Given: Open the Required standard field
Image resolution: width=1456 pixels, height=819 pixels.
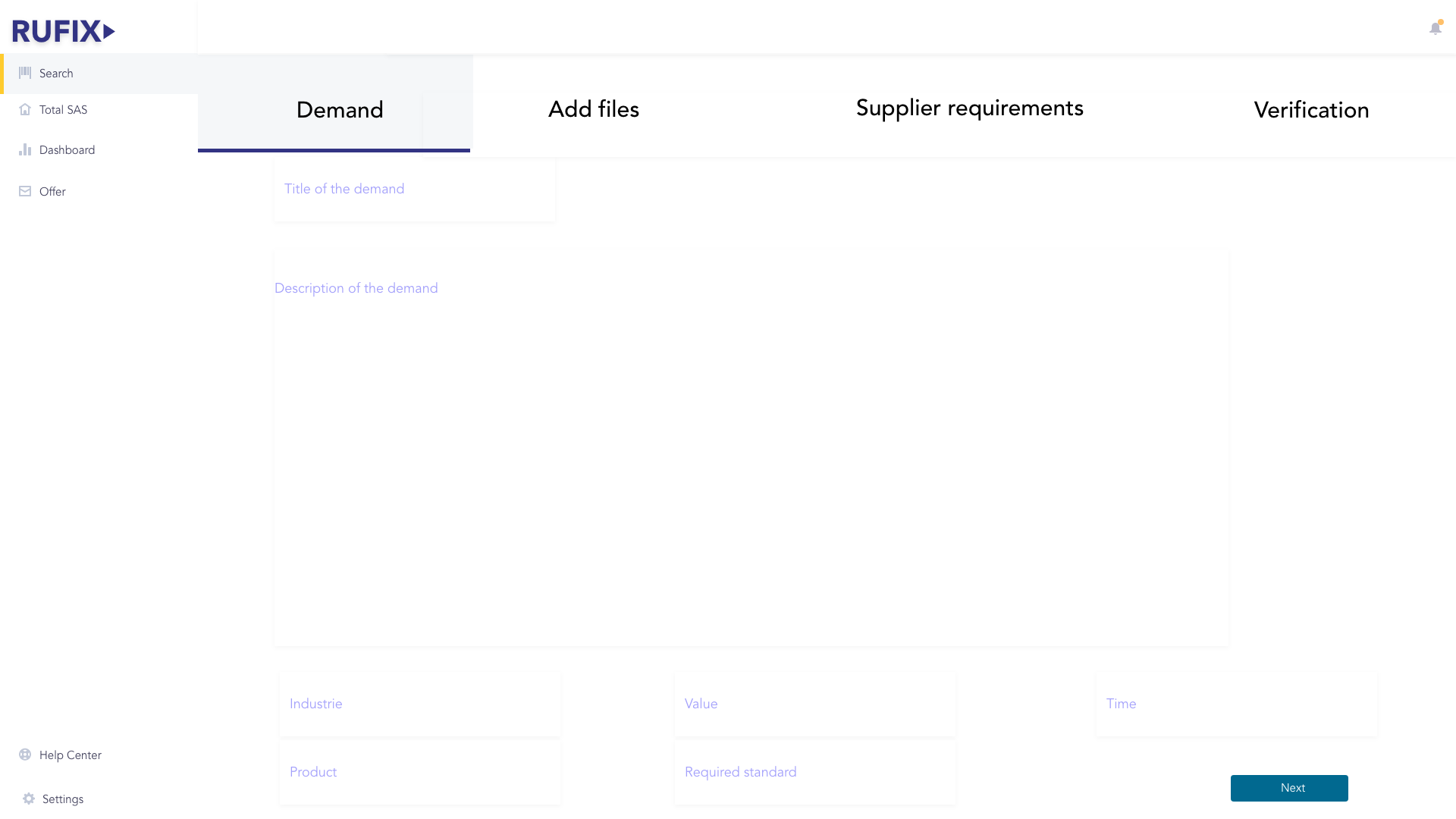Looking at the screenshot, I should coord(814,772).
